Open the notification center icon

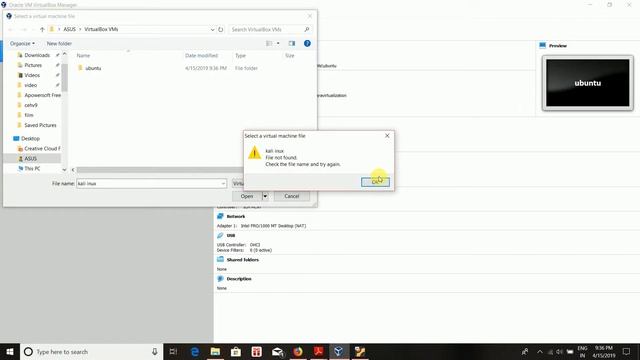627,351
